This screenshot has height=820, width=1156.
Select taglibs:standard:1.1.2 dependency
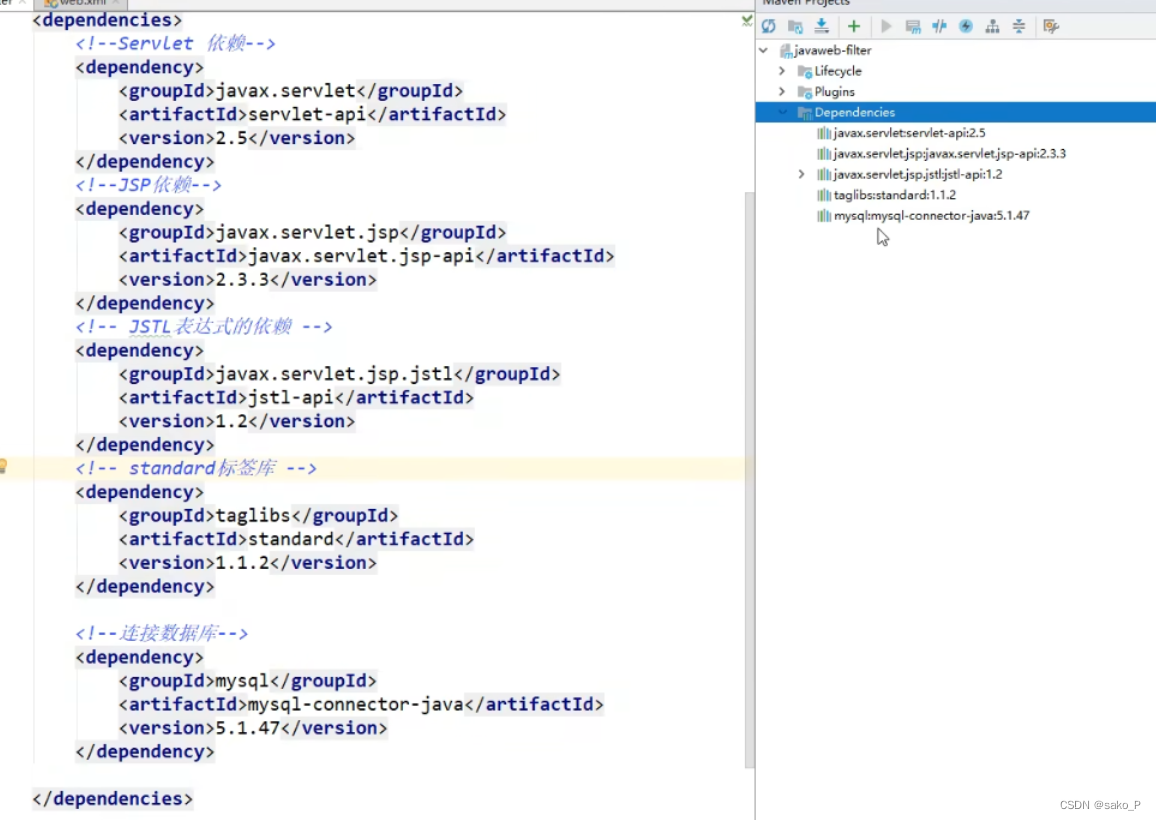pos(886,195)
